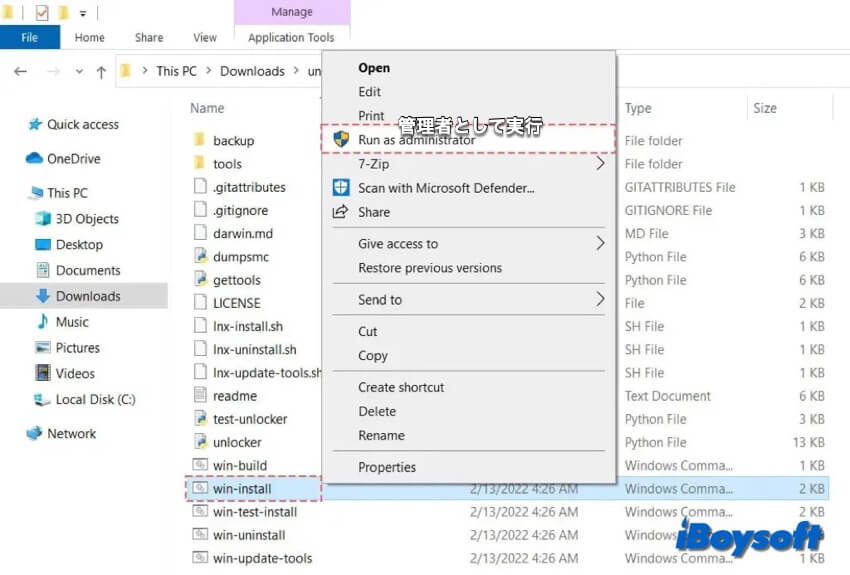This screenshot has width=850, height=575.
Task: Open 3D Objects folder icon
Action: pos(43,218)
